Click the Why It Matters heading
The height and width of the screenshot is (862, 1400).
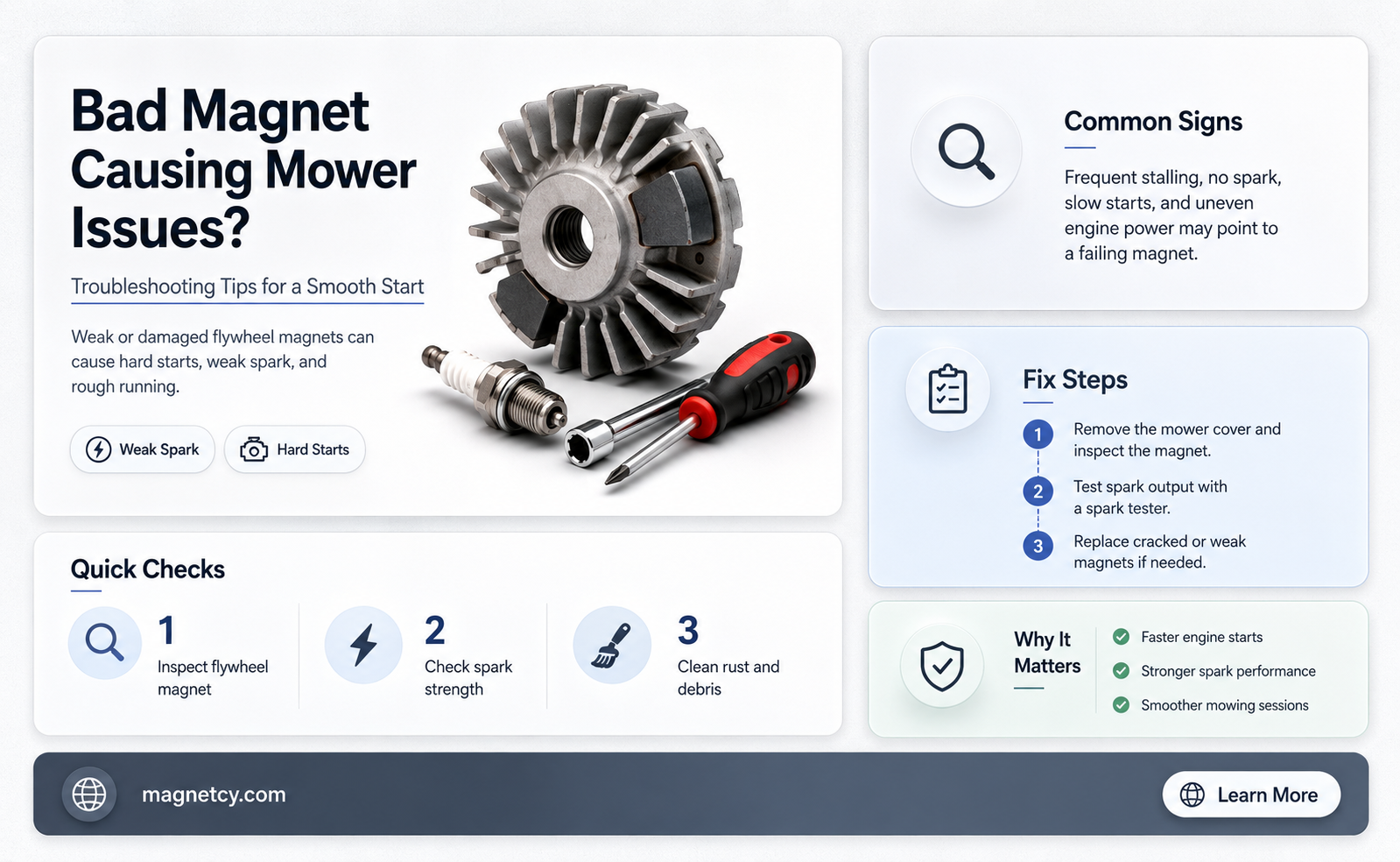click(1047, 653)
